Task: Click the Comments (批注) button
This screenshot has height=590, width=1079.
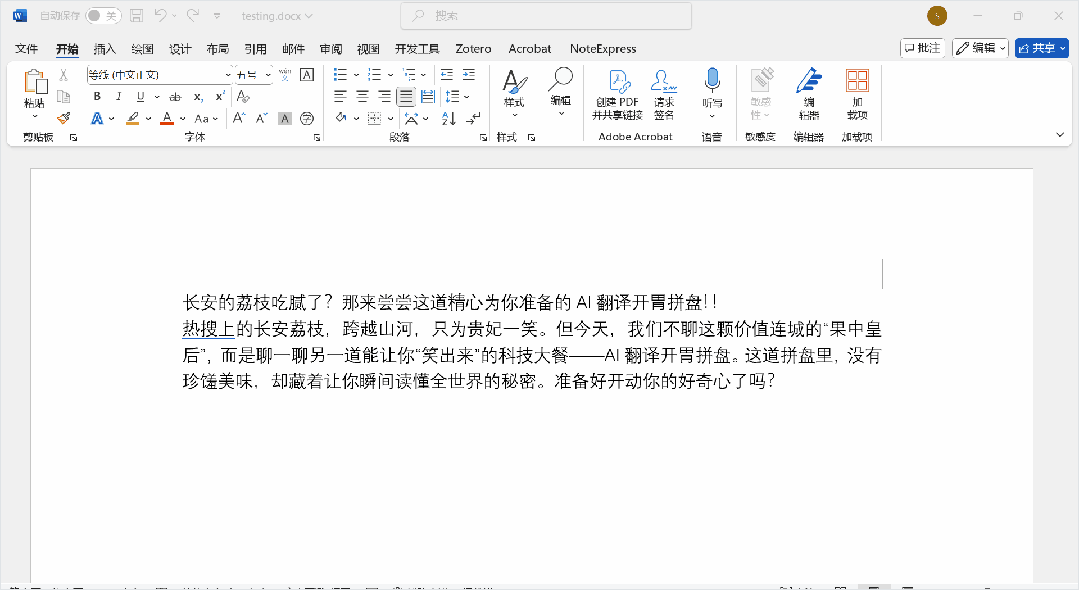Action: 922,48
